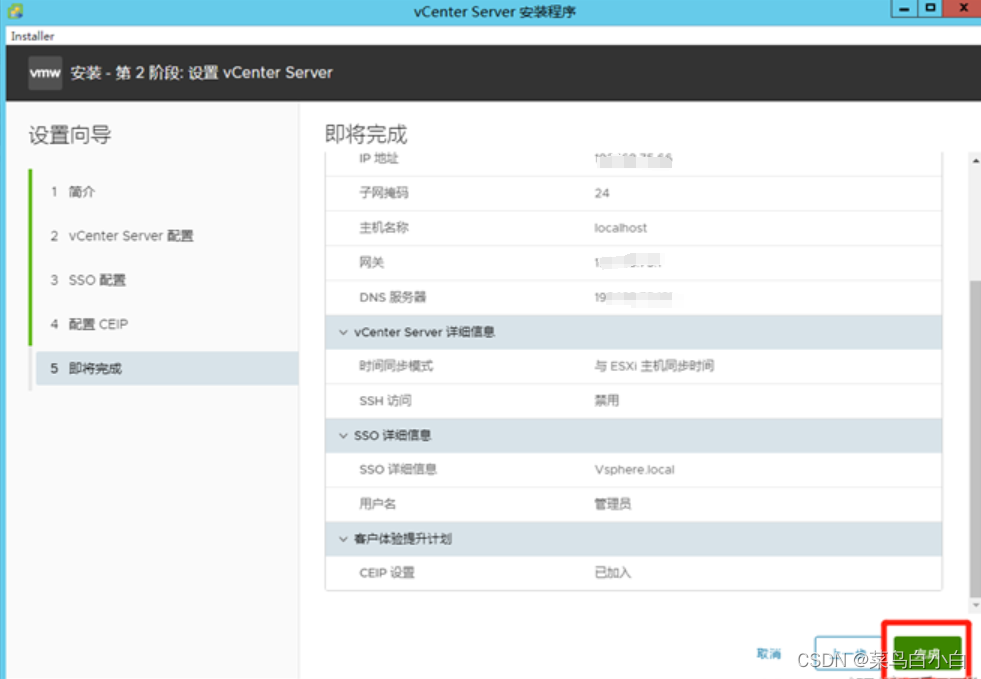Click the scrollbar down arrow
The width and height of the screenshot is (981, 679).
pyautogui.click(x=975, y=605)
